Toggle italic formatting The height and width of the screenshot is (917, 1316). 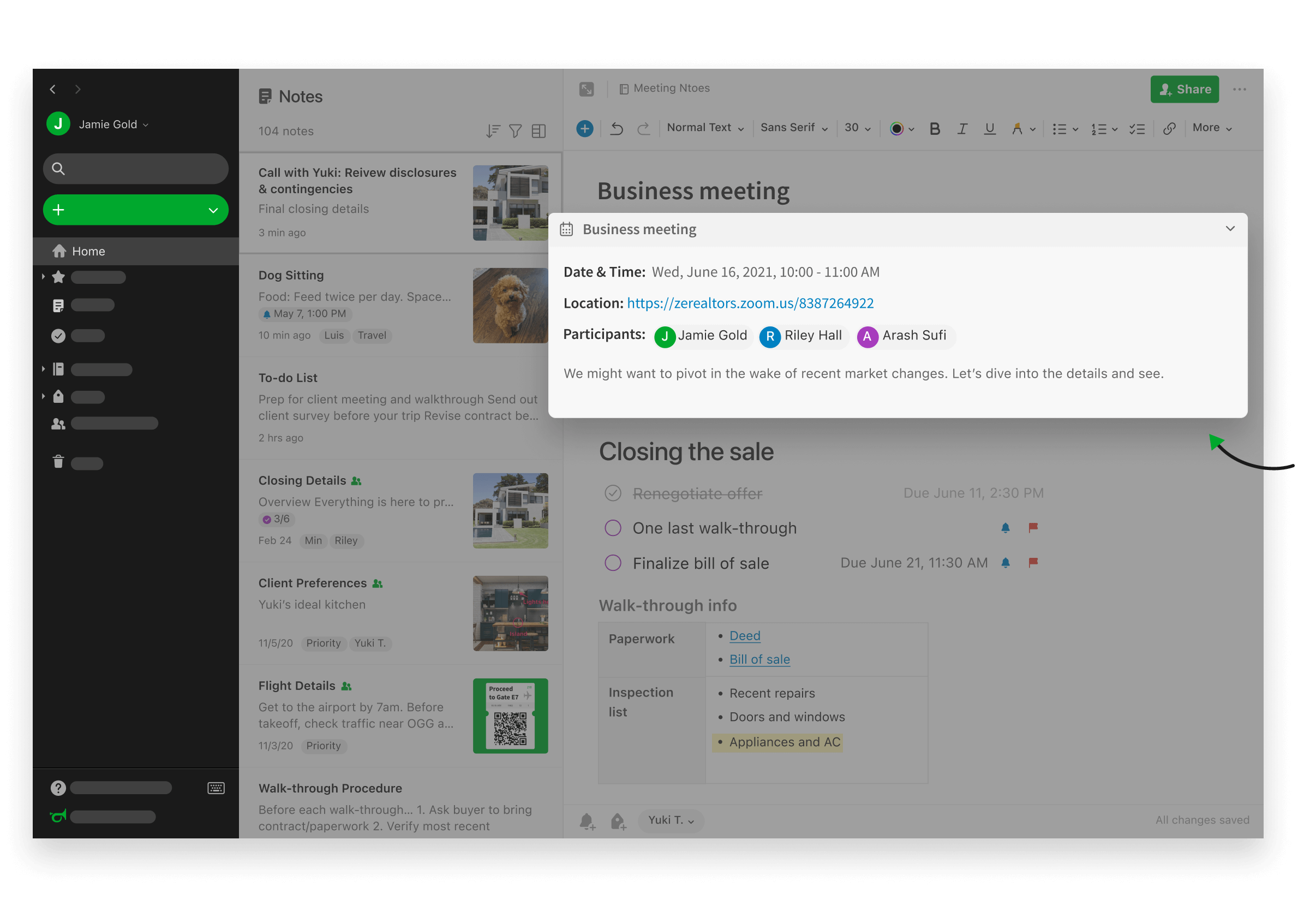coord(962,128)
